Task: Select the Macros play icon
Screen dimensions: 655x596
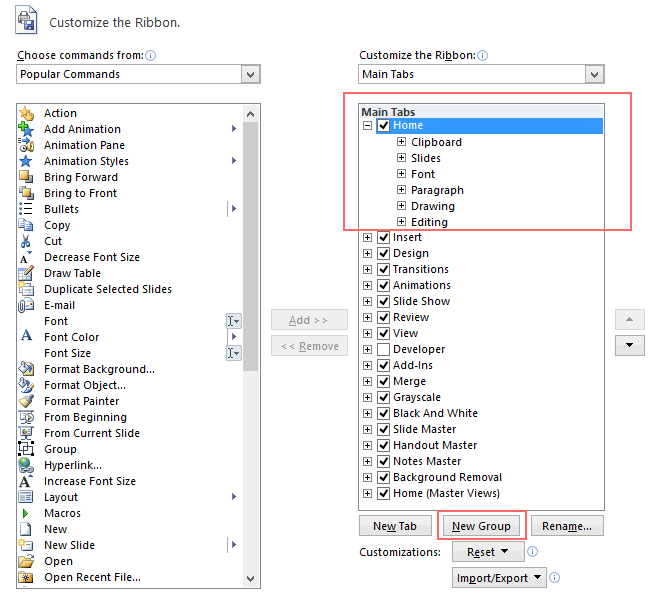Action: tap(26, 513)
